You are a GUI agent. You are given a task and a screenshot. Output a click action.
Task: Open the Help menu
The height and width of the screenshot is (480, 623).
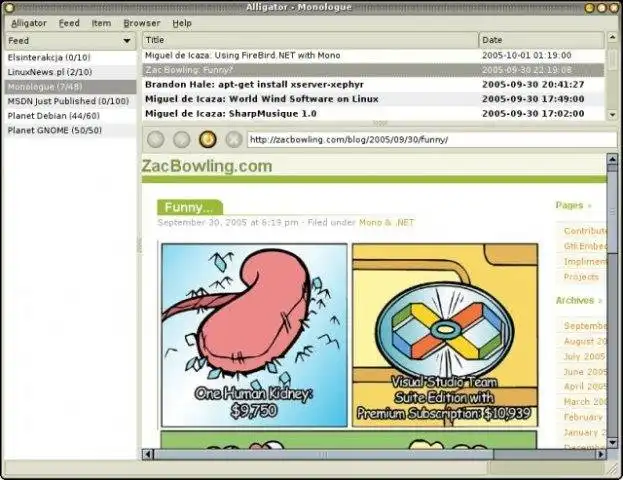[x=182, y=23]
